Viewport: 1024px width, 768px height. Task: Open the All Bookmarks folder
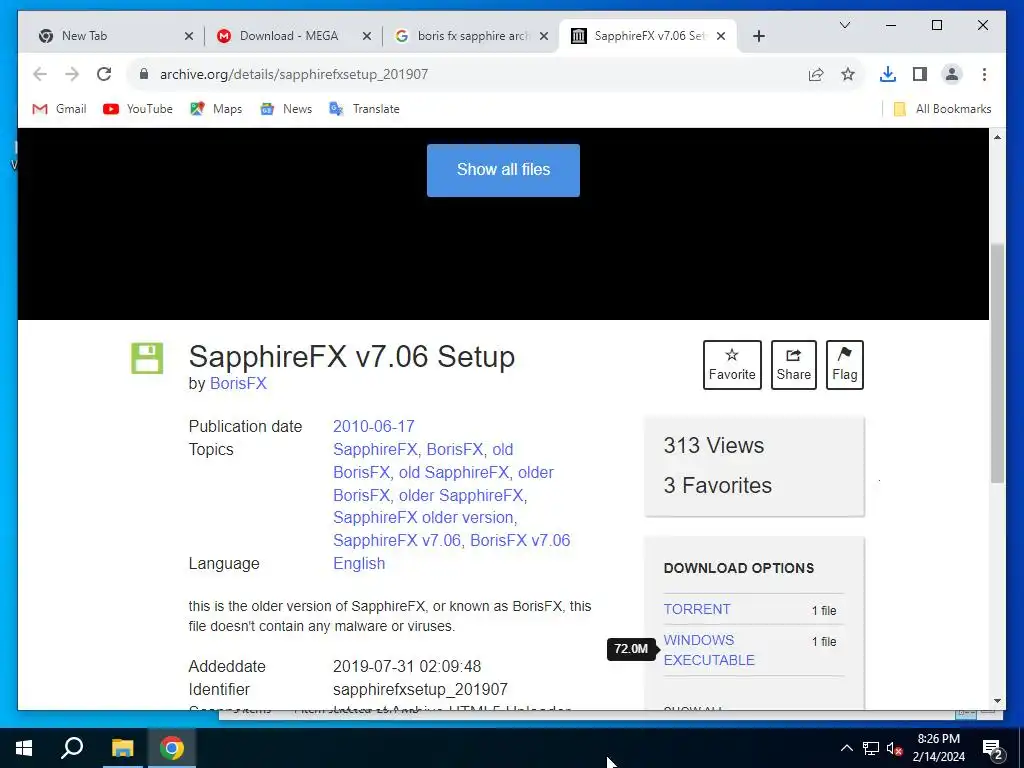[942, 109]
